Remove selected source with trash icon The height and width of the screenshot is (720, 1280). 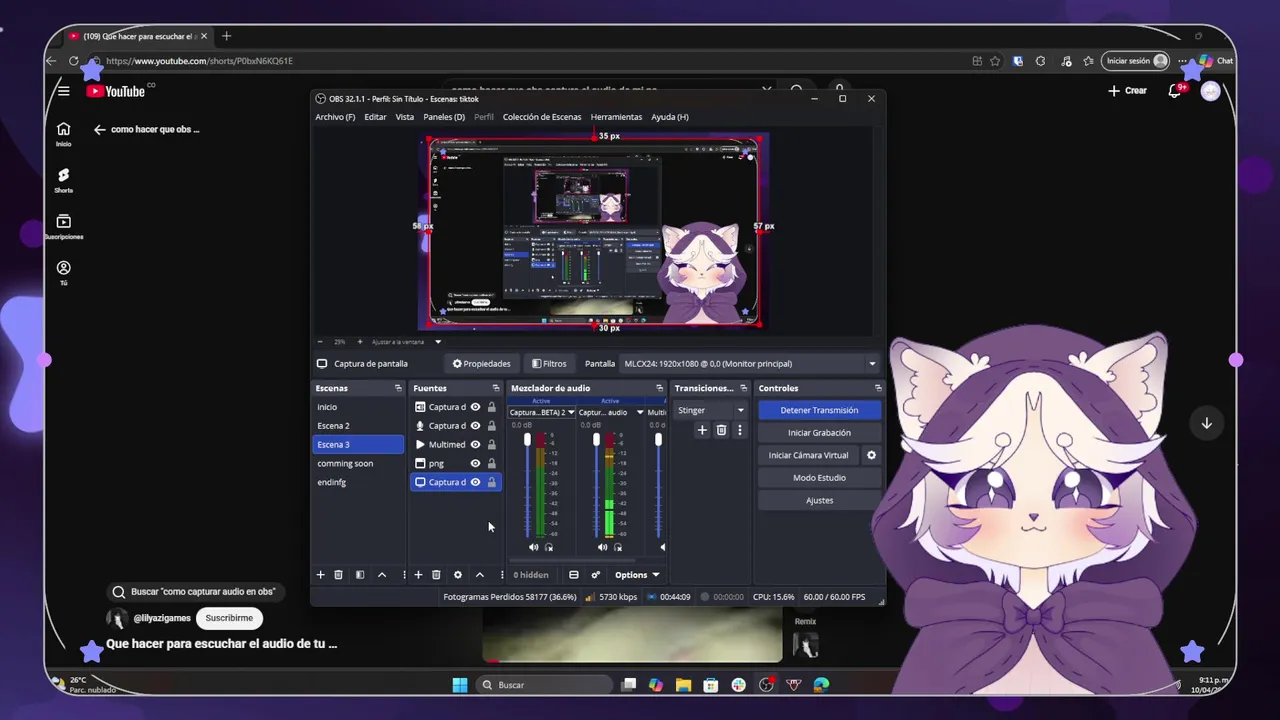[x=436, y=575]
